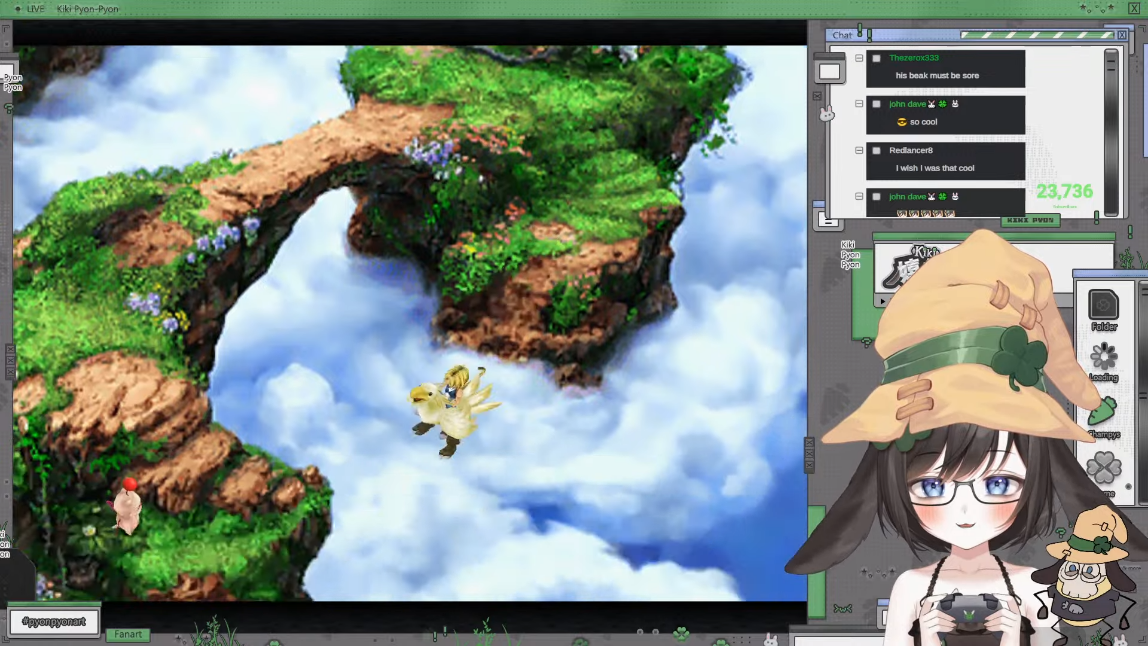Click username Redlancer8
This screenshot has height=646, width=1148.
911,150
